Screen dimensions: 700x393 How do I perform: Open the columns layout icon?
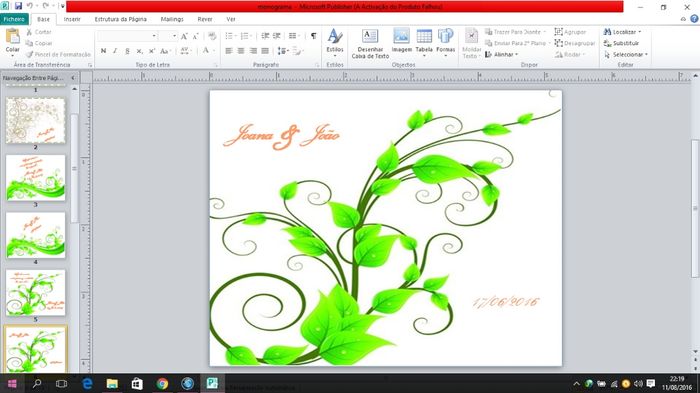coord(293,36)
